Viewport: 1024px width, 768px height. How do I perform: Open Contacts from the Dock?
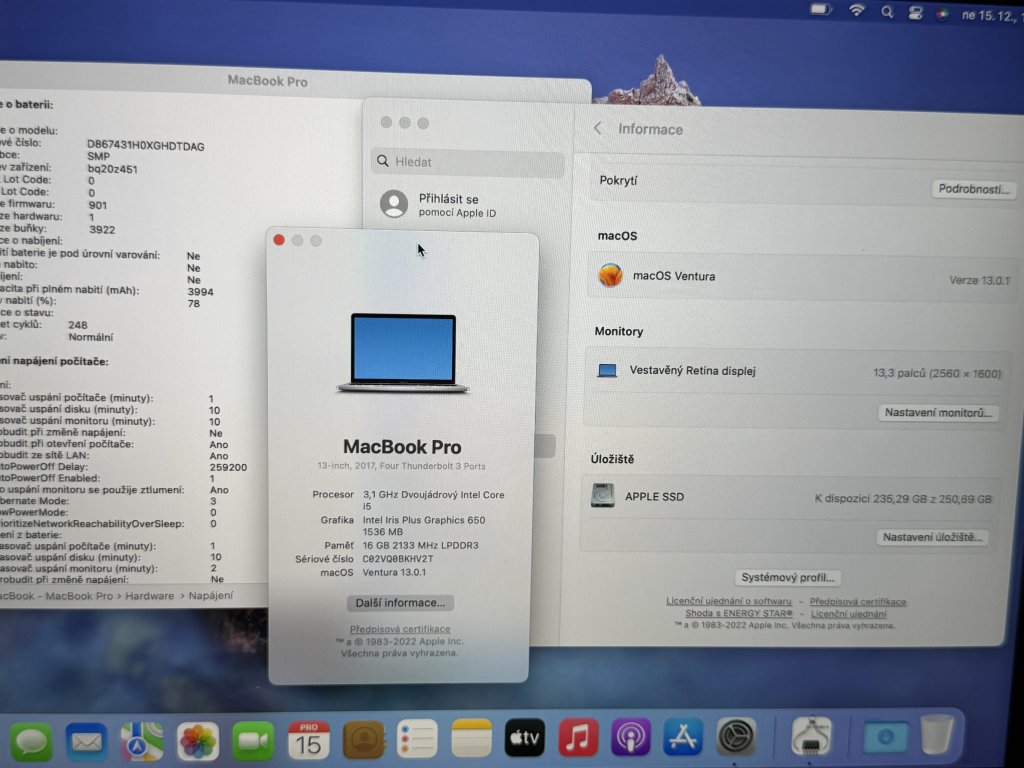click(364, 740)
